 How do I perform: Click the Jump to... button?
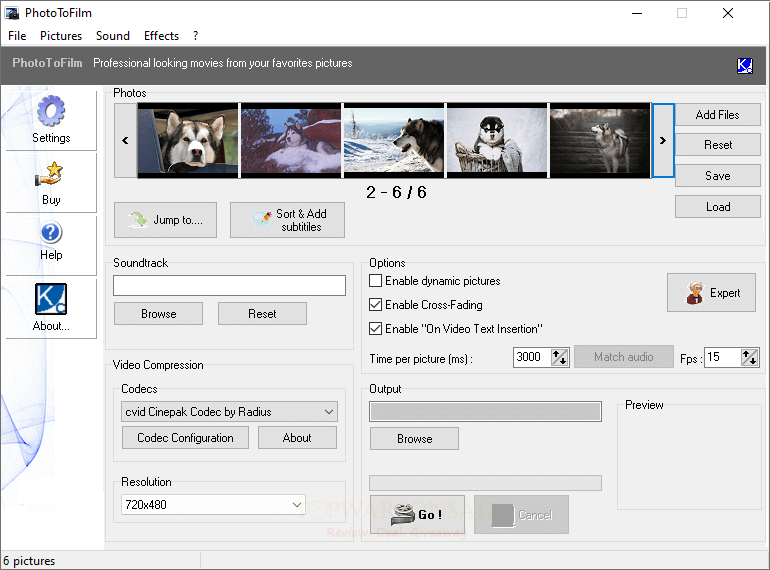coord(165,220)
